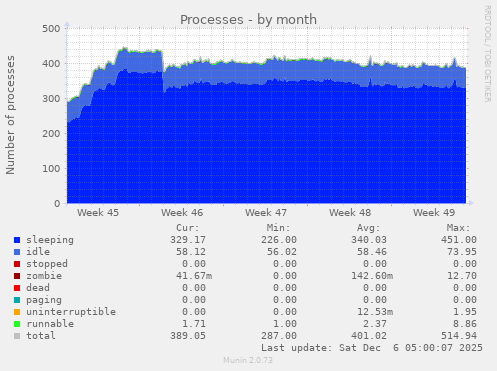The image size is (497, 371).
Task: Click the 'sleeping' legend label
Action: coord(50,240)
